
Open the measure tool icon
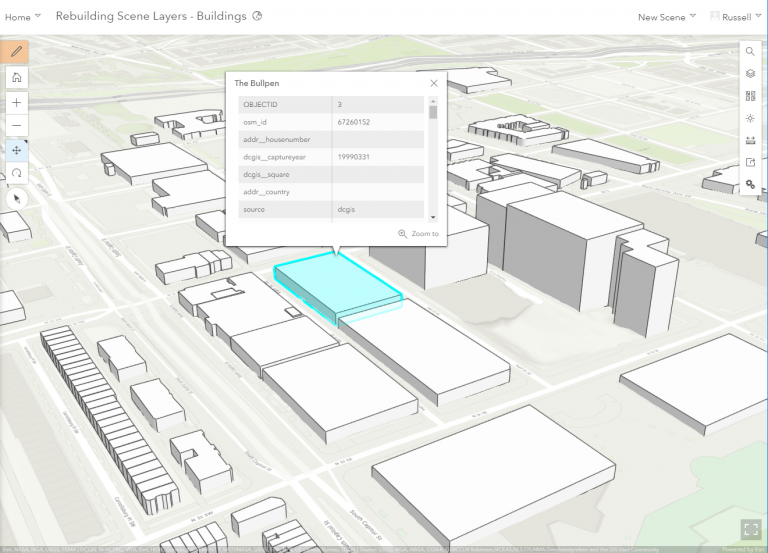(x=750, y=141)
